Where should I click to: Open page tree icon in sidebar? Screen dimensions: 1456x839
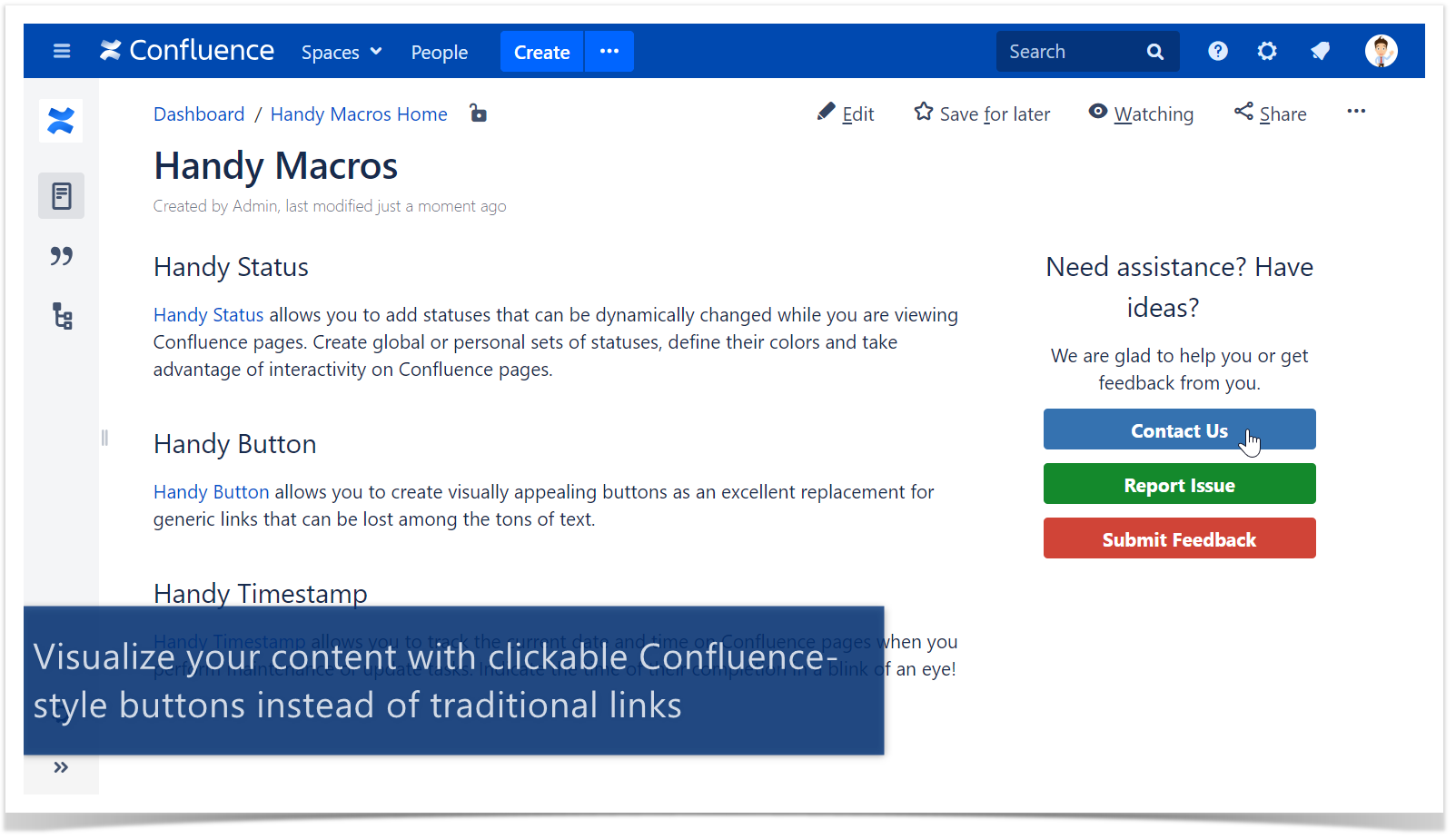(62, 316)
